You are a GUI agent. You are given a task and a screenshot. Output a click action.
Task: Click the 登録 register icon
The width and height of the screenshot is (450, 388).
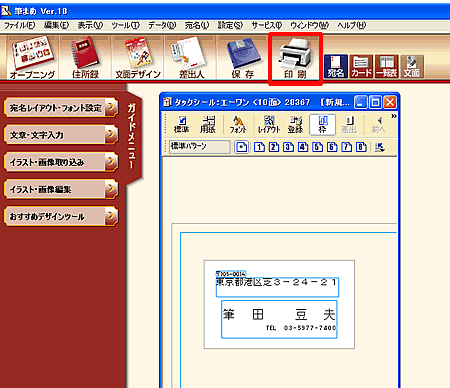pos(295,125)
